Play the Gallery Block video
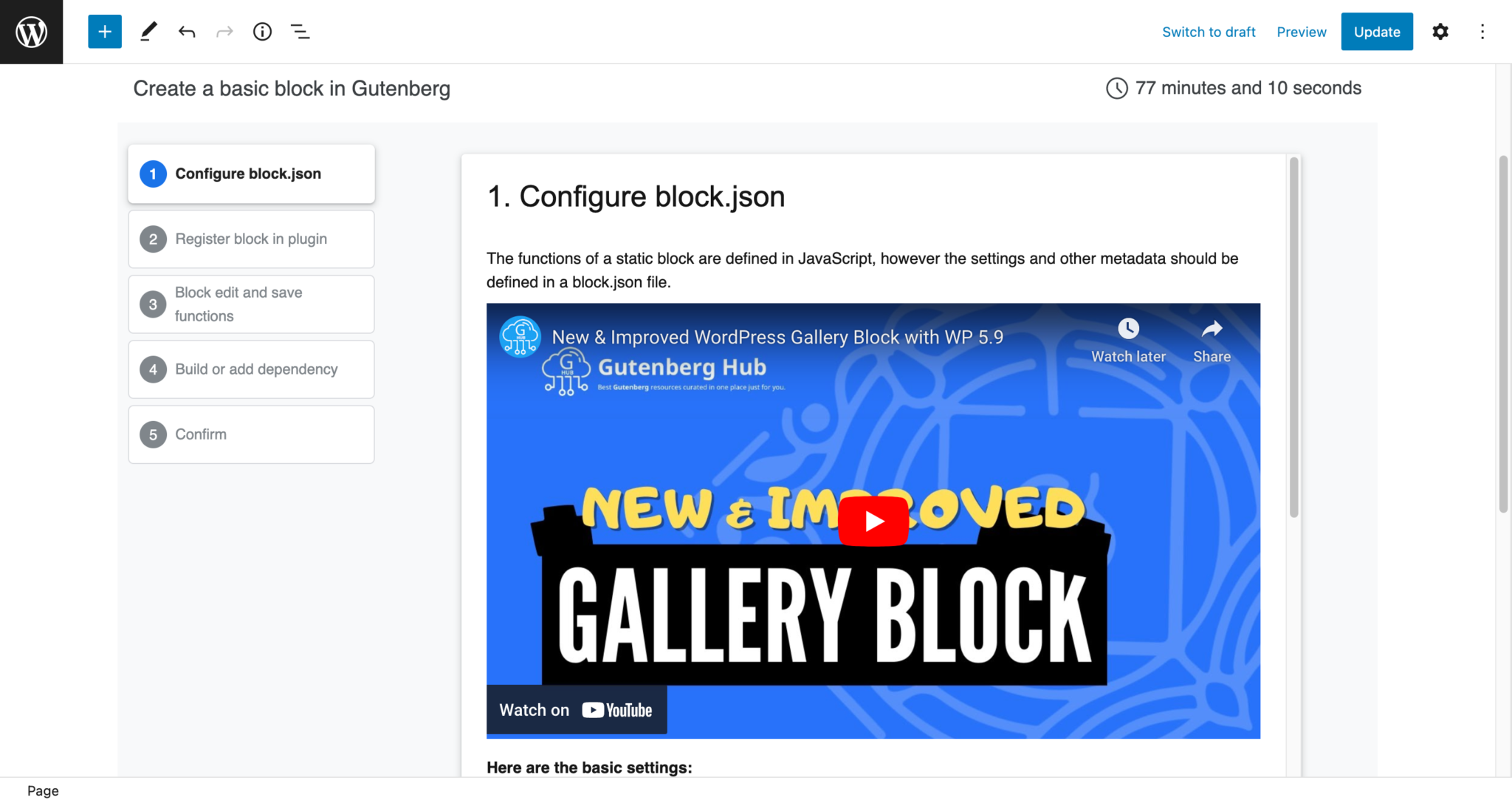 (873, 519)
